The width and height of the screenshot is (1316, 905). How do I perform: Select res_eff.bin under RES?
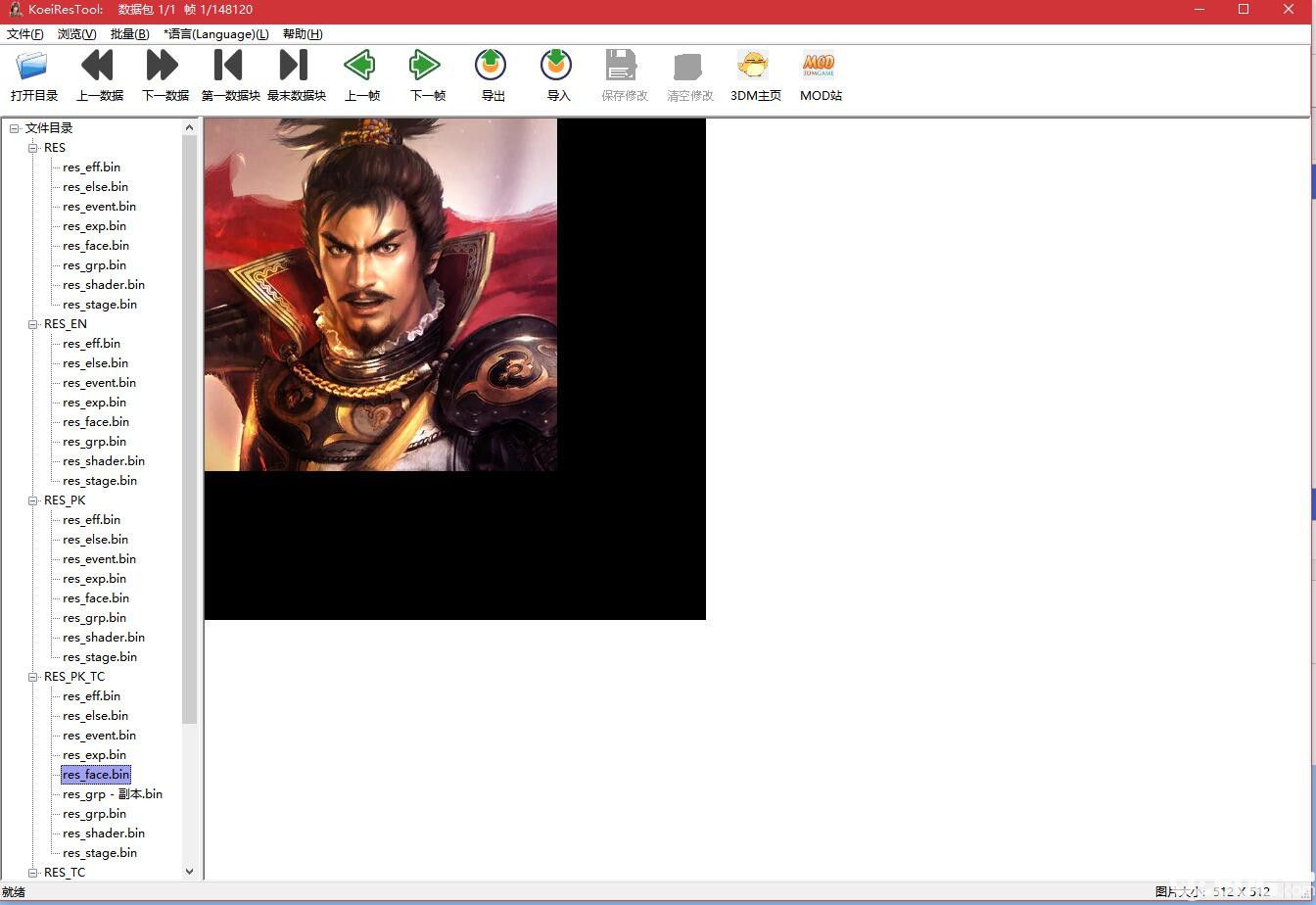pos(92,167)
